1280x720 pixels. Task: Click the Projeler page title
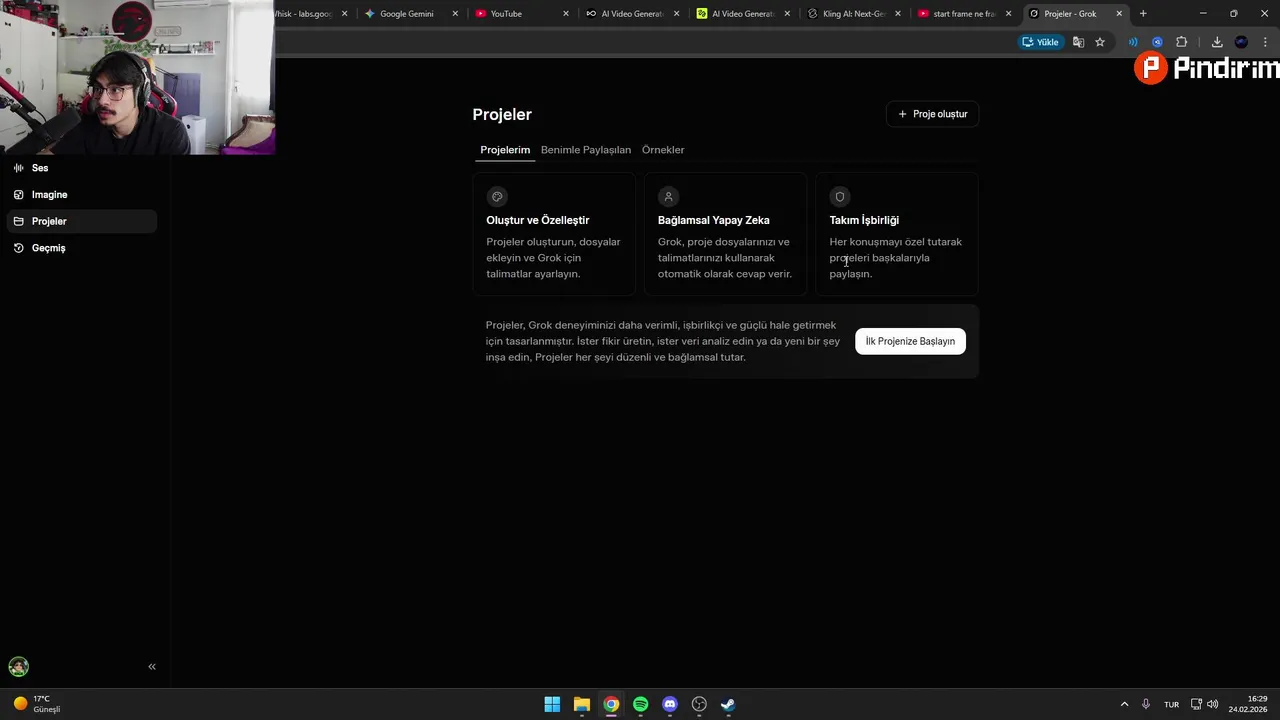click(x=502, y=115)
